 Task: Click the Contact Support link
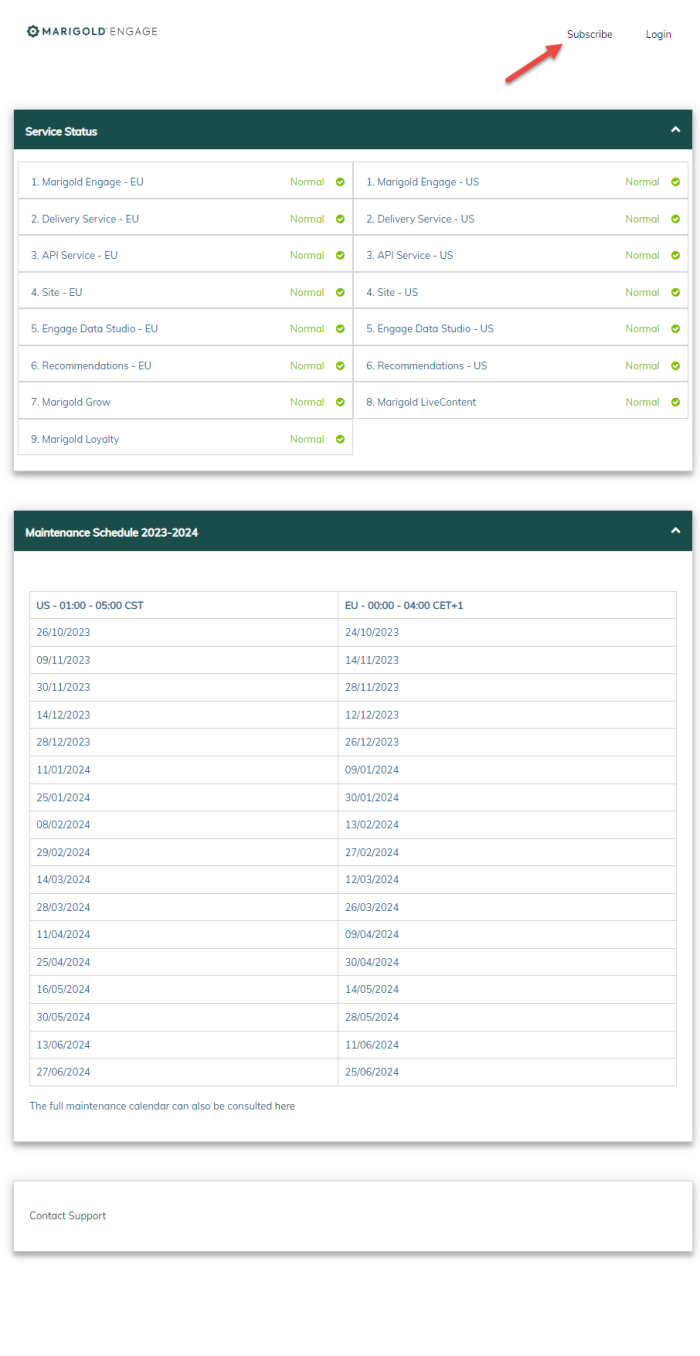pyautogui.click(x=67, y=1216)
